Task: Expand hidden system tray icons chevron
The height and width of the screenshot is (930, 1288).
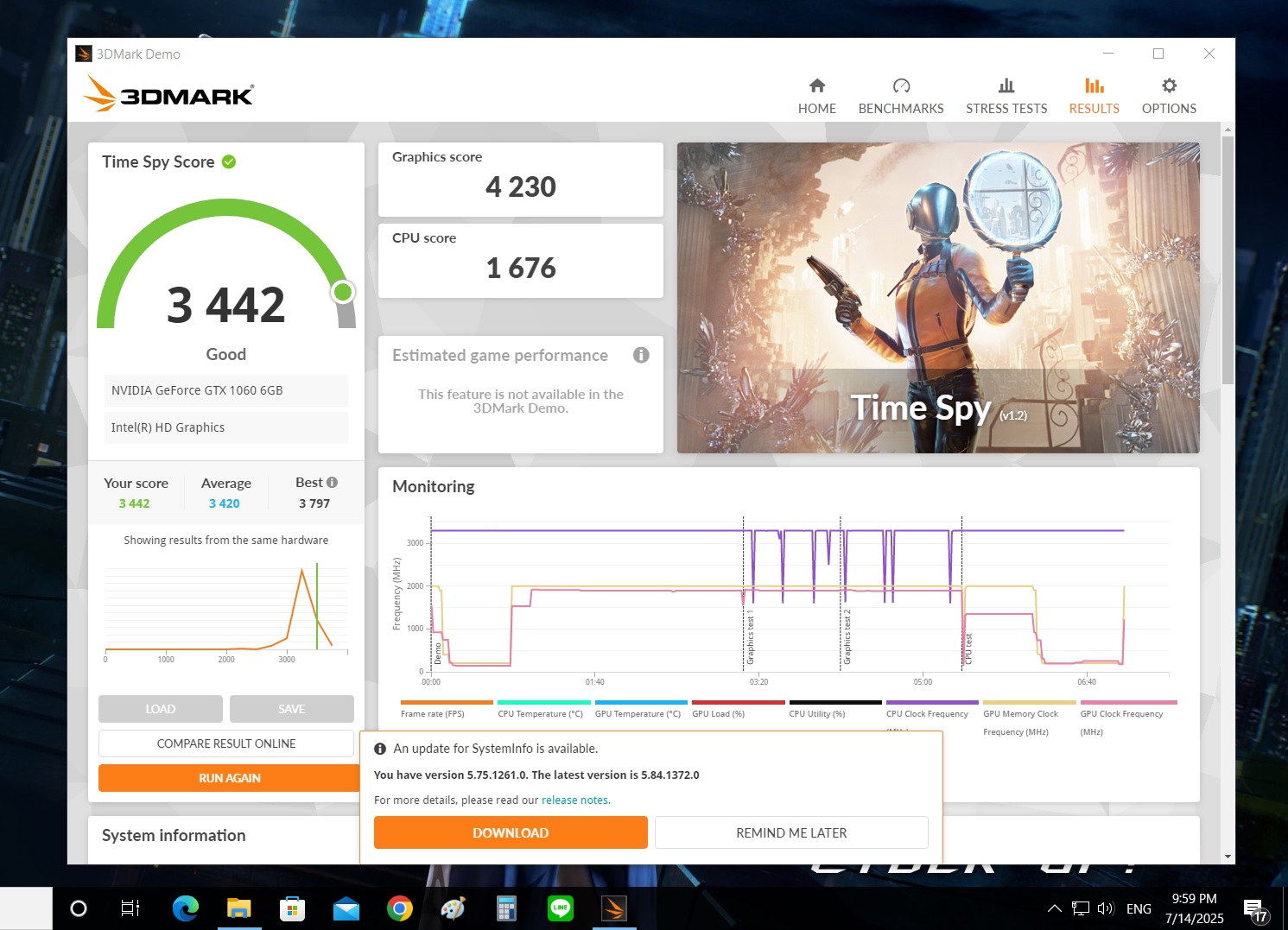Action: [1054, 908]
